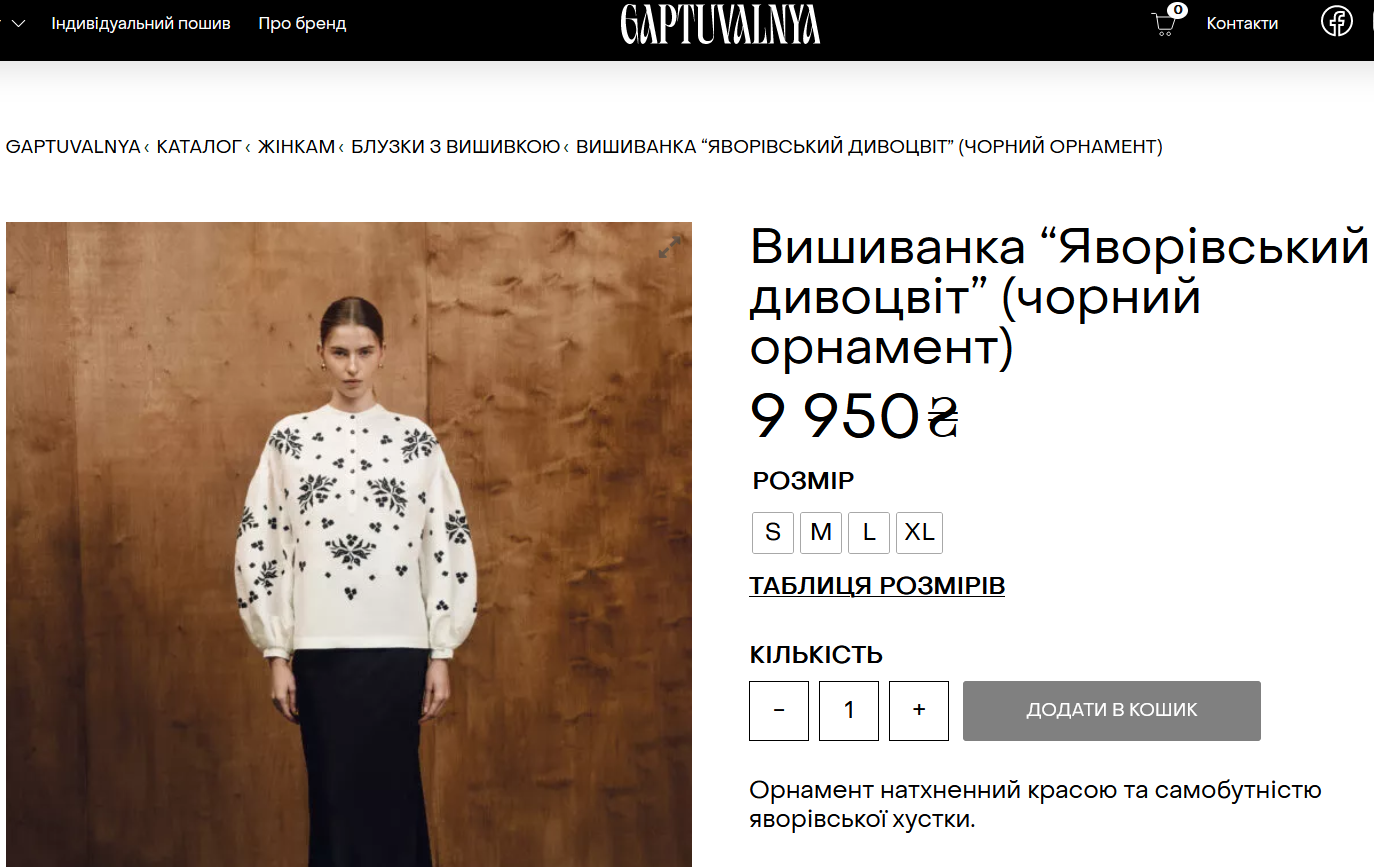
Task: Choose size L
Action: click(x=869, y=532)
